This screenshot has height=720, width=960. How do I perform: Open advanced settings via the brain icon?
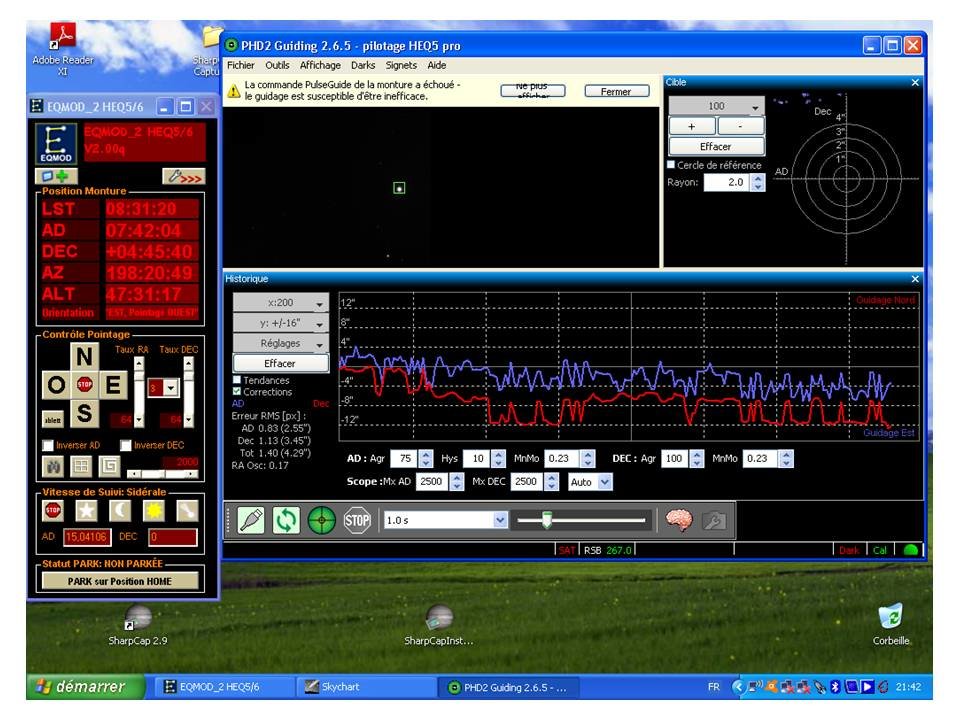(679, 520)
